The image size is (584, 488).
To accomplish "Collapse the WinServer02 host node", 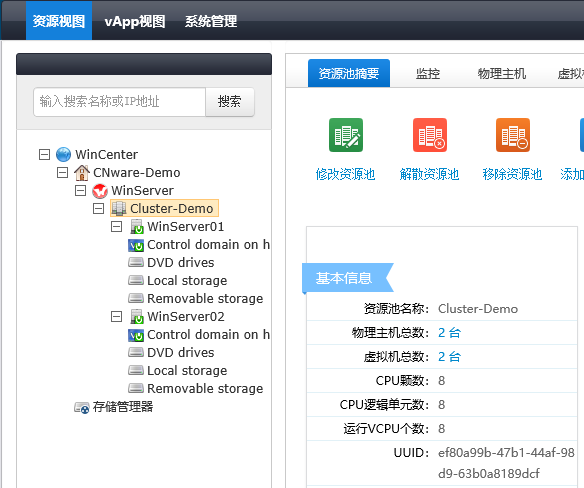I will point(116,317).
